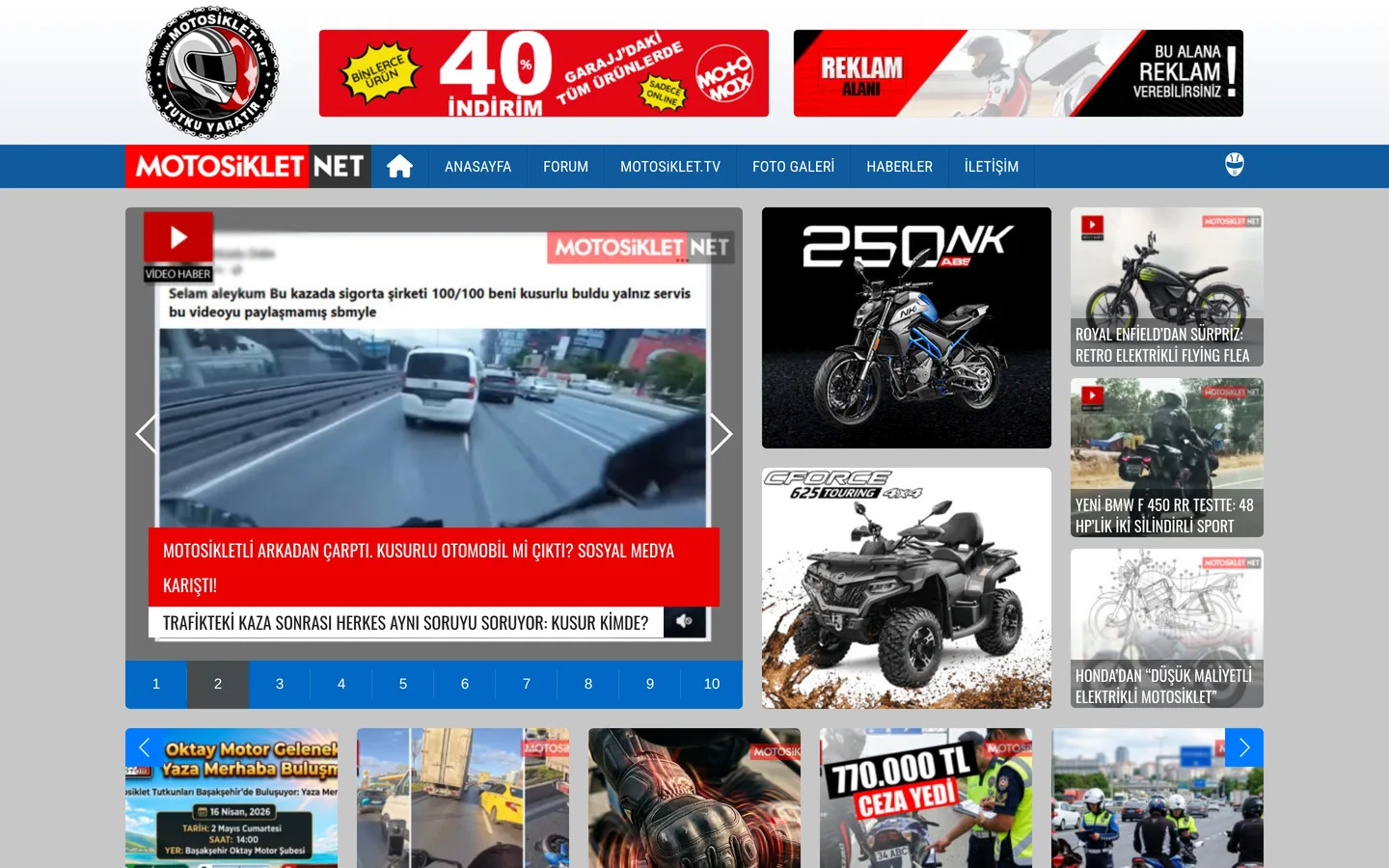Open Royal Enfield Flying Flea article
The height and width of the screenshot is (868, 1389).
click(1167, 286)
